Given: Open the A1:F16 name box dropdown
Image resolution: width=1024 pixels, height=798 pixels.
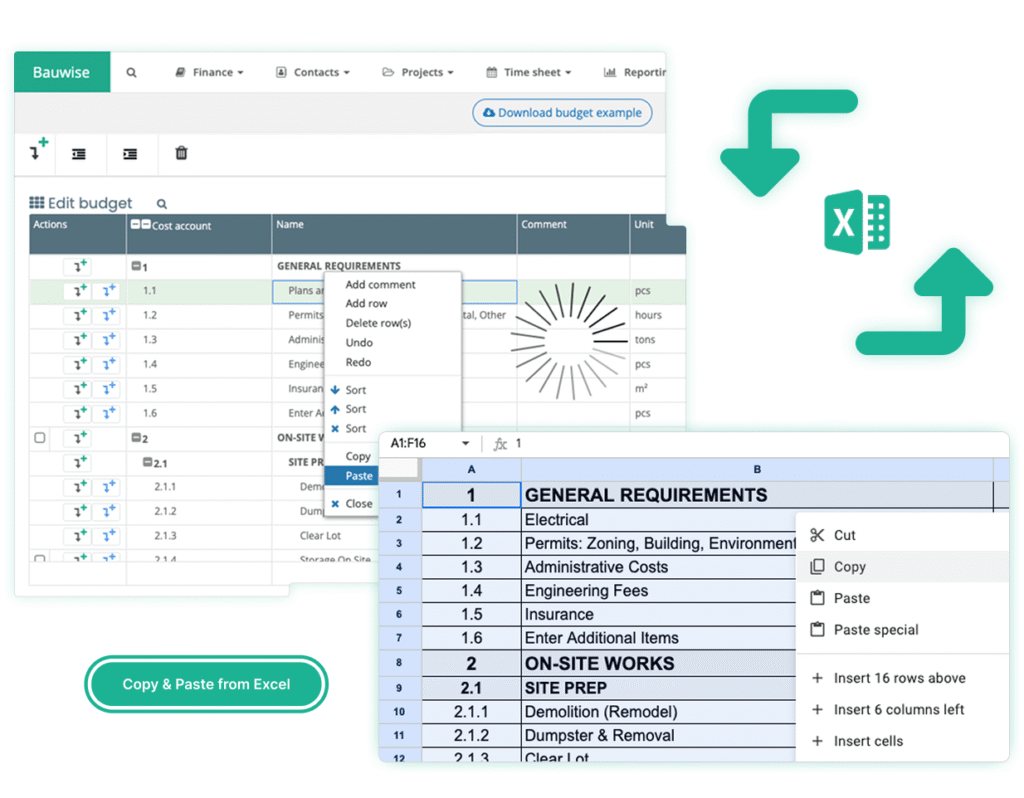Looking at the screenshot, I should [463, 445].
